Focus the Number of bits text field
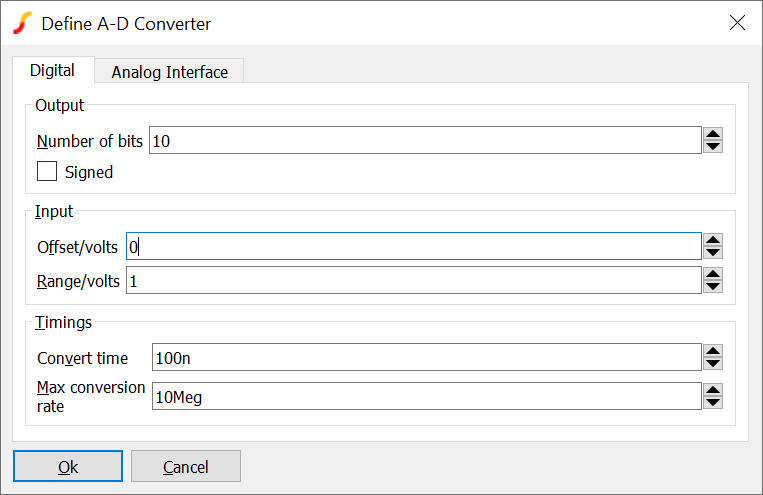Viewport: 763px width, 495px height. [x=424, y=141]
